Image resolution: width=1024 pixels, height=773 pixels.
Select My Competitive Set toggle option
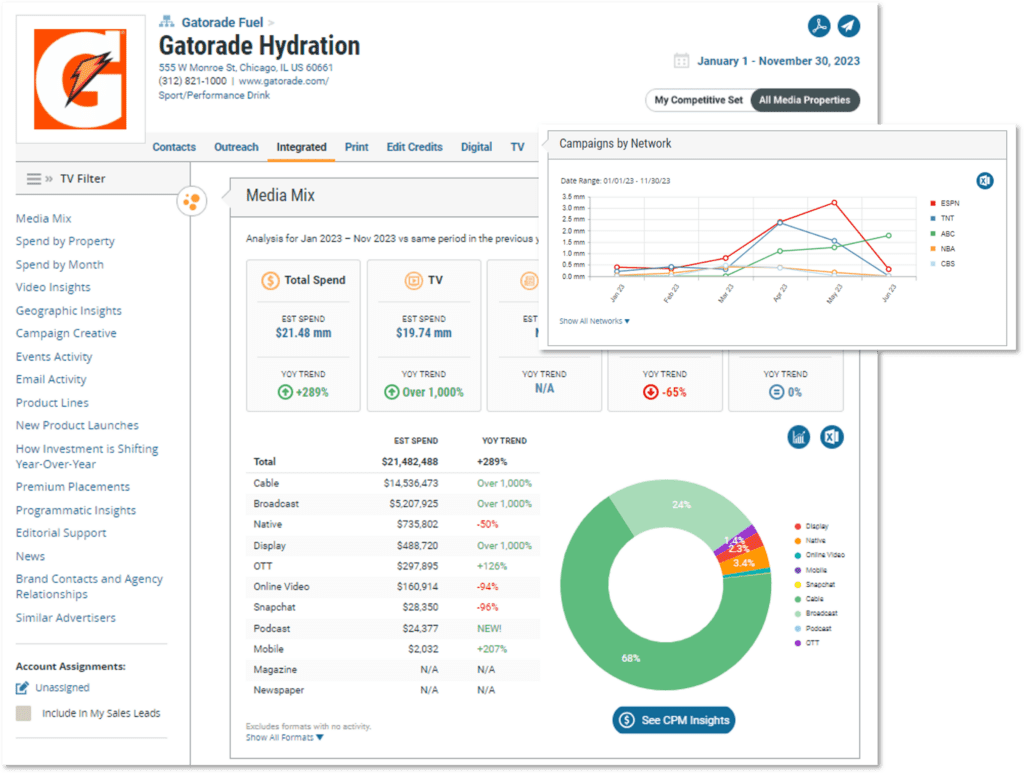[698, 100]
